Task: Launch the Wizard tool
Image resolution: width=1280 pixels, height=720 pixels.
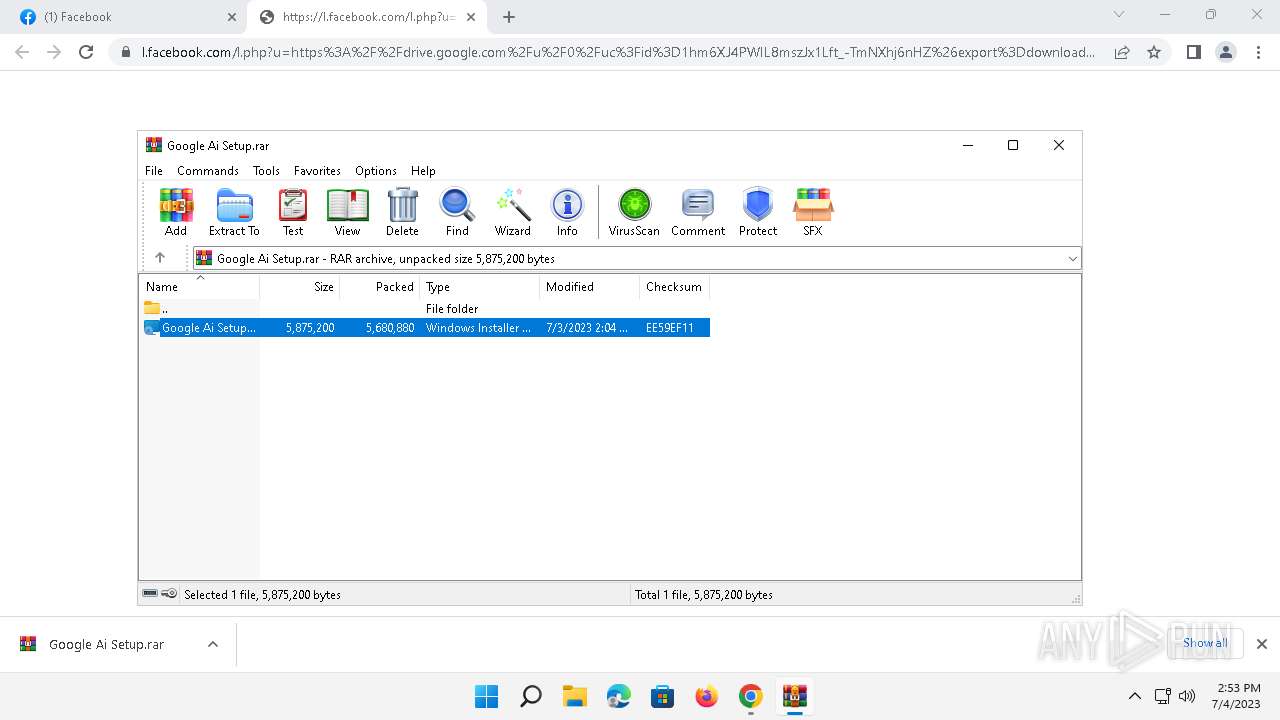Action: tap(513, 213)
